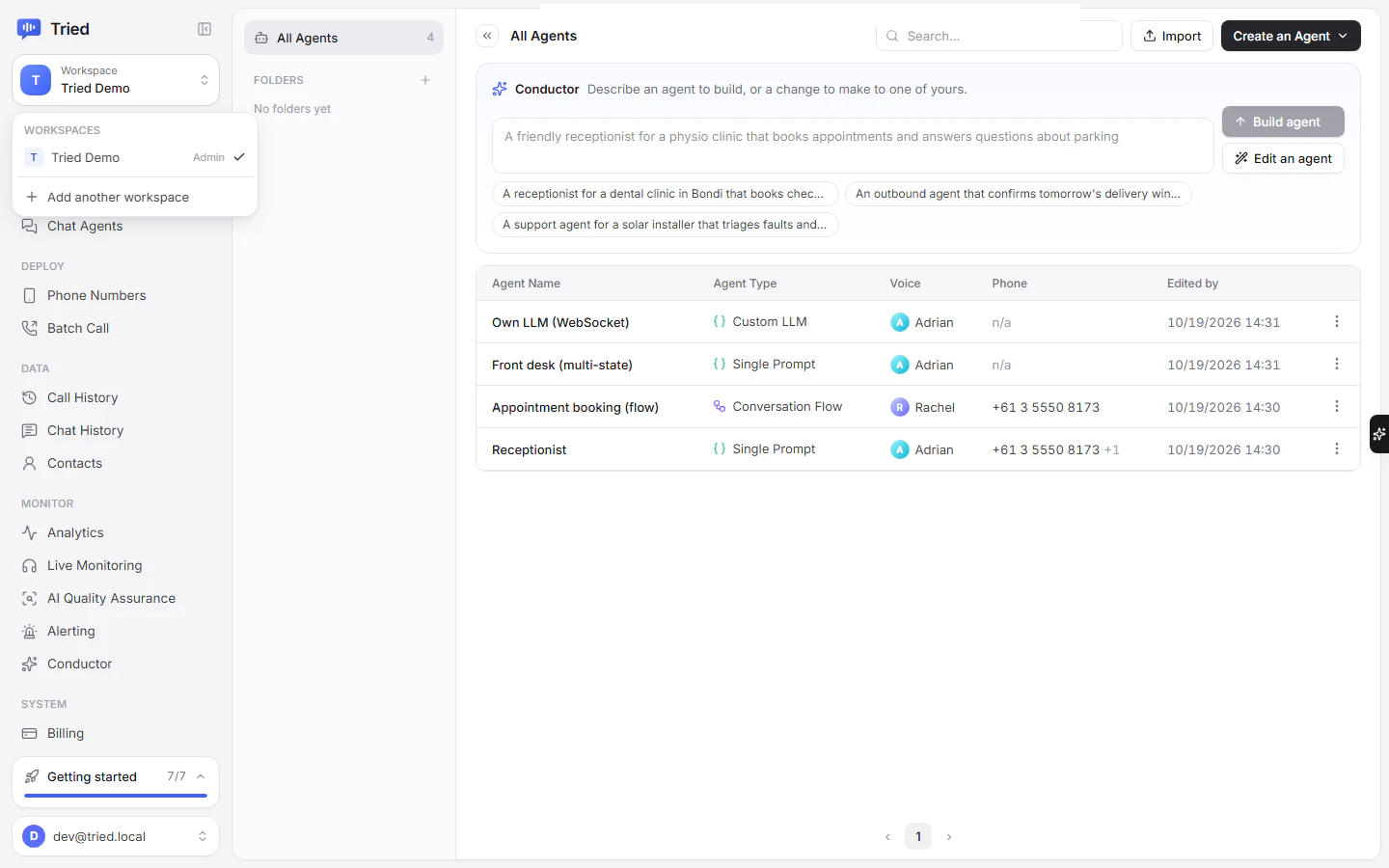Select the Tried Demo workspace entry

pos(135,157)
